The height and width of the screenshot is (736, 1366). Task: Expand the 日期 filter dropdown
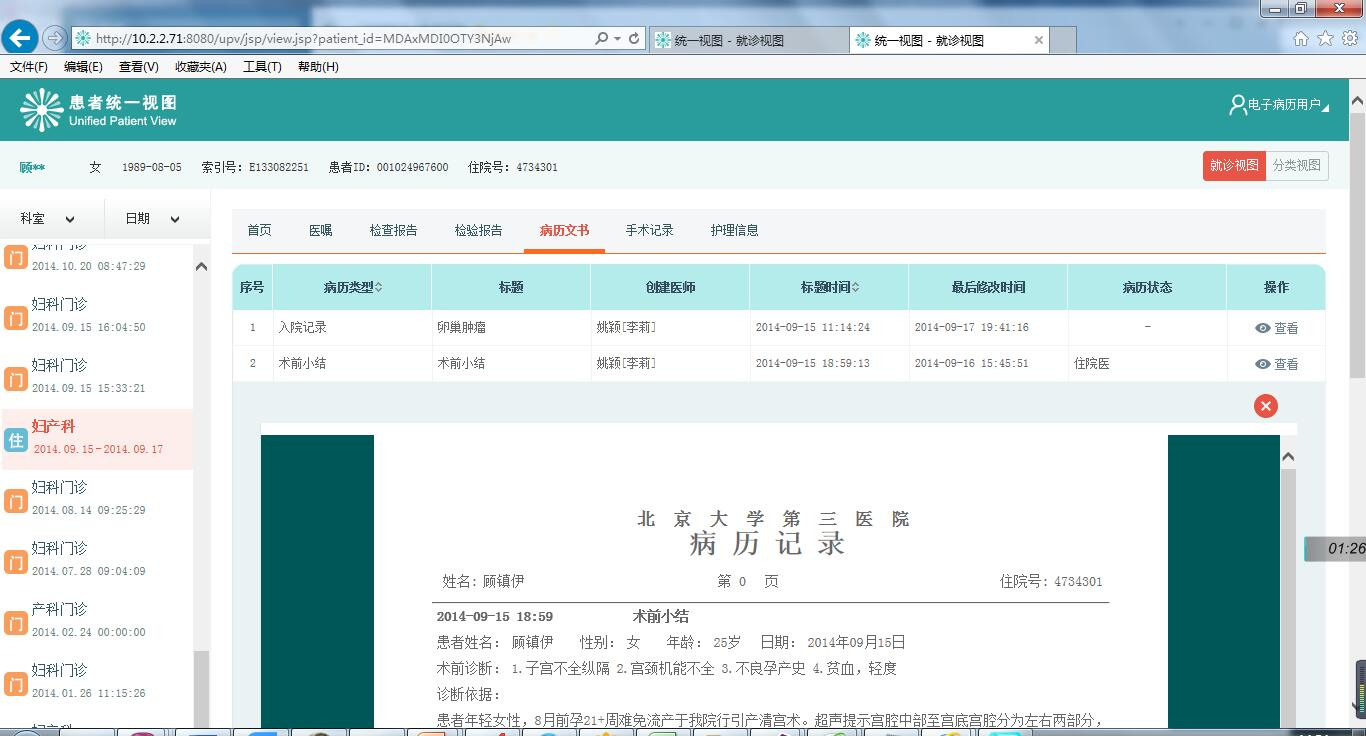click(x=152, y=219)
